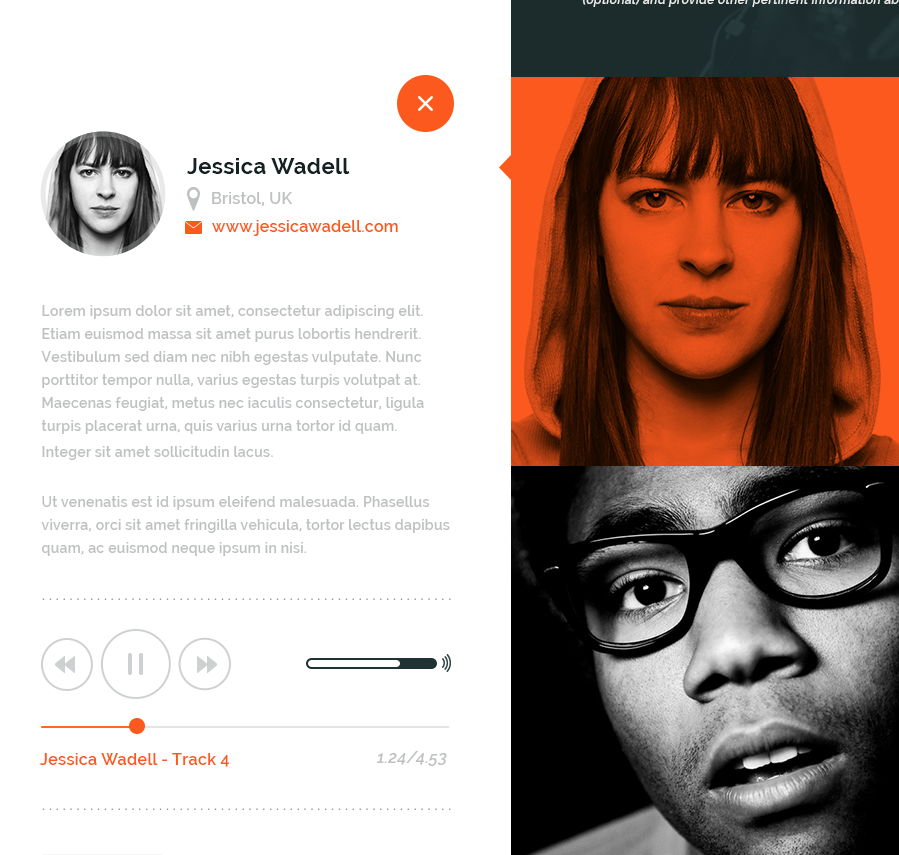The height and width of the screenshot is (855, 899).
Task: Click the Jessica Wadell name heading
Action: (x=268, y=166)
